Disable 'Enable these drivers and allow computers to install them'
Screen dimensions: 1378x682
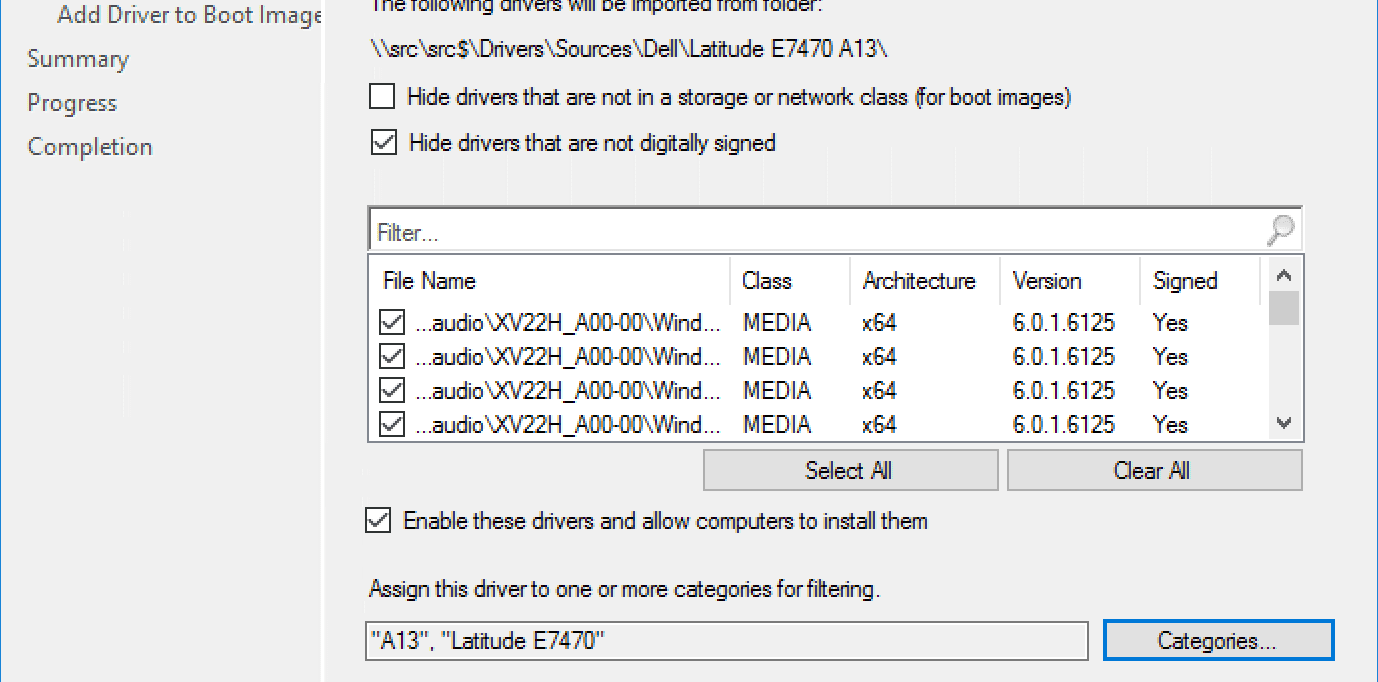click(x=377, y=520)
